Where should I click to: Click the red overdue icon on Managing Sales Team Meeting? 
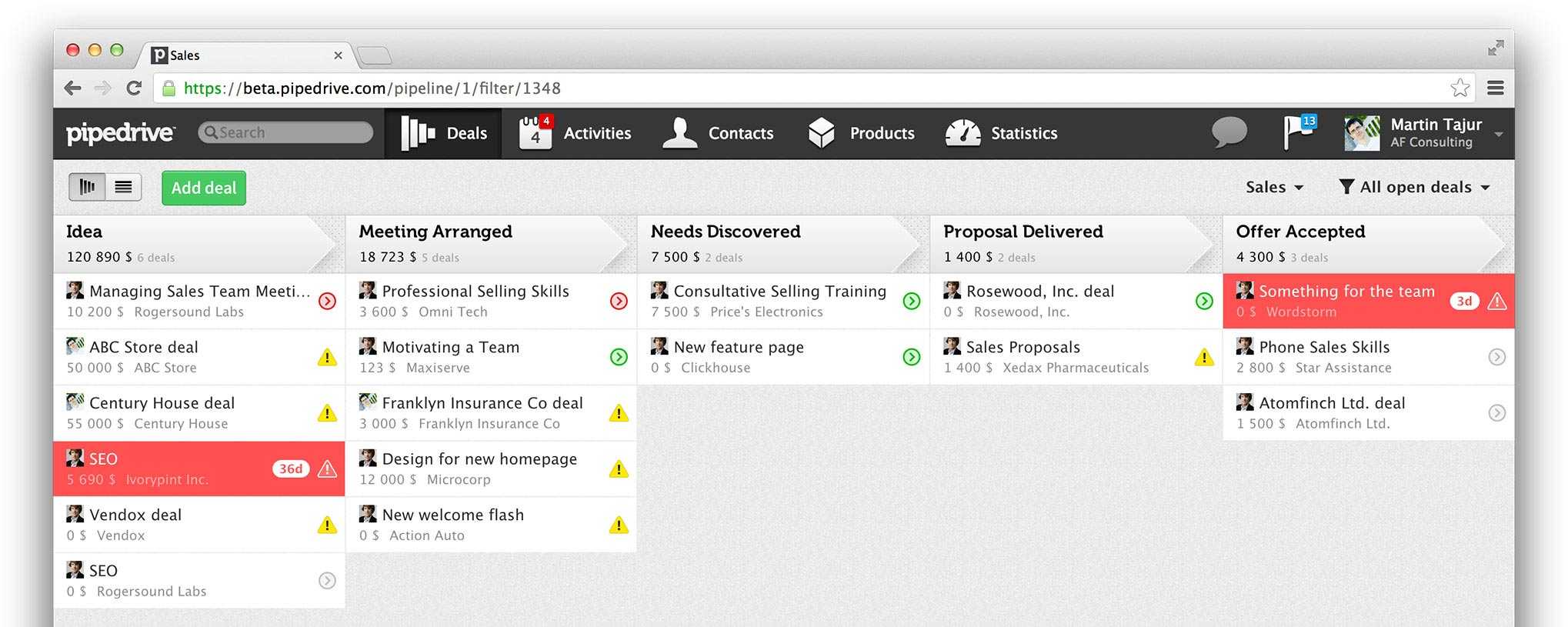point(327,301)
